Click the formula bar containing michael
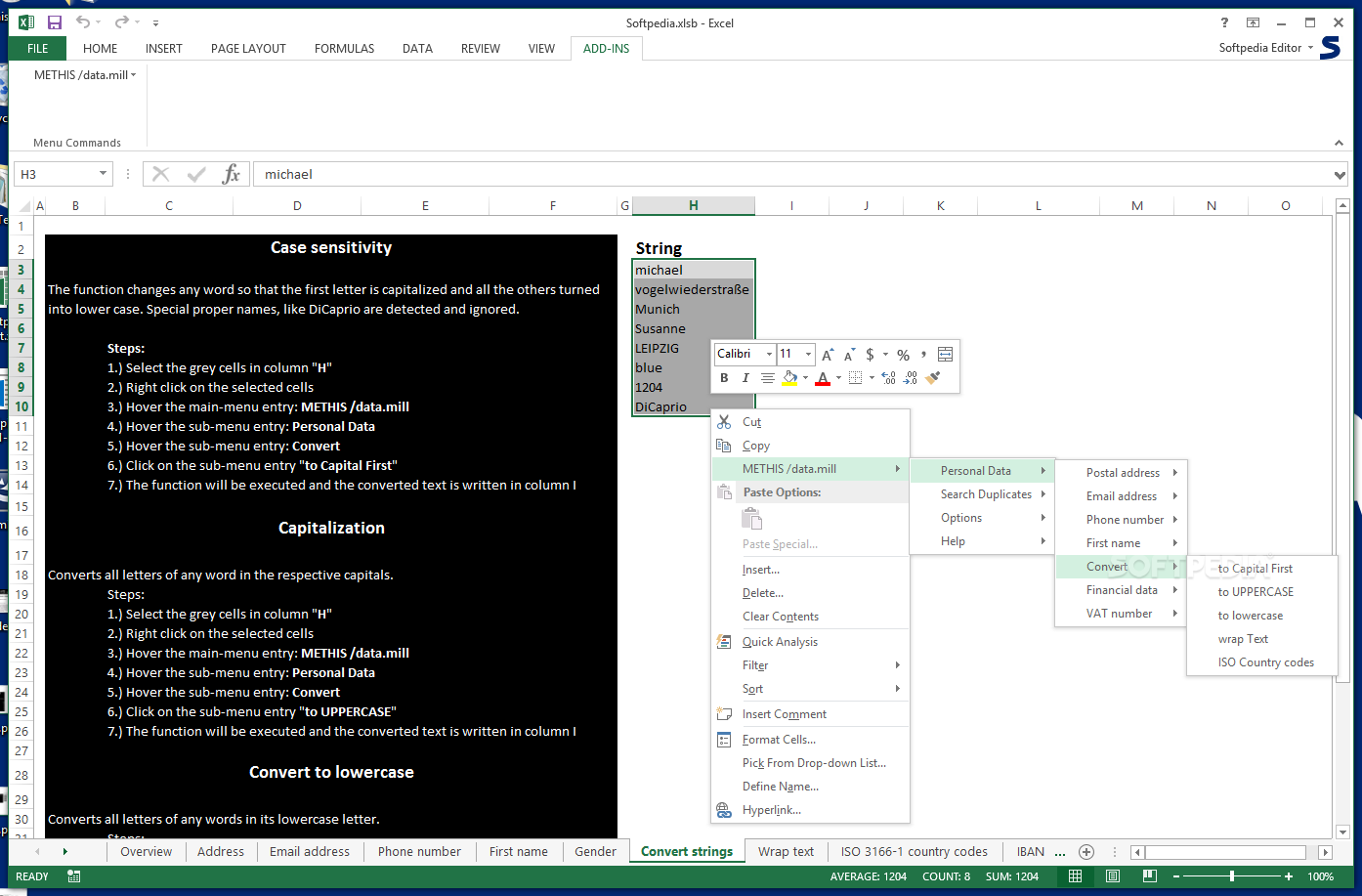The width and height of the screenshot is (1362, 896). [782, 174]
